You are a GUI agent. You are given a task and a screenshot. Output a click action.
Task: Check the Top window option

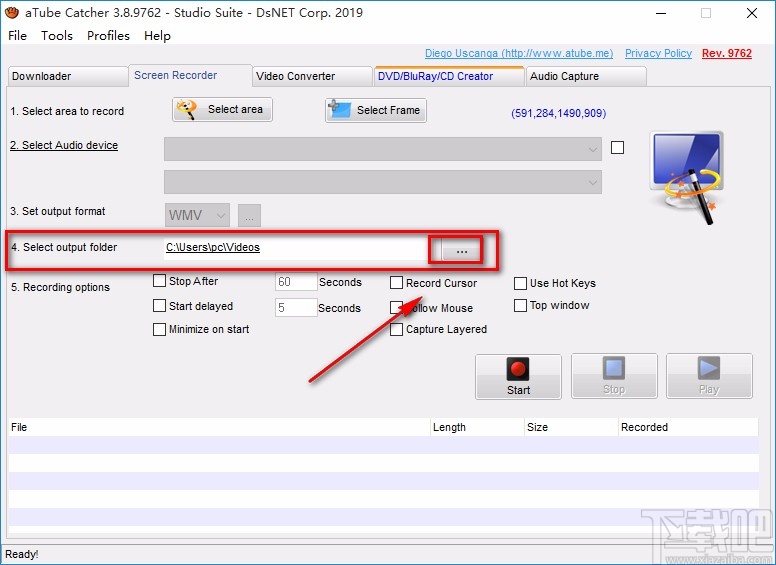tap(521, 306)
